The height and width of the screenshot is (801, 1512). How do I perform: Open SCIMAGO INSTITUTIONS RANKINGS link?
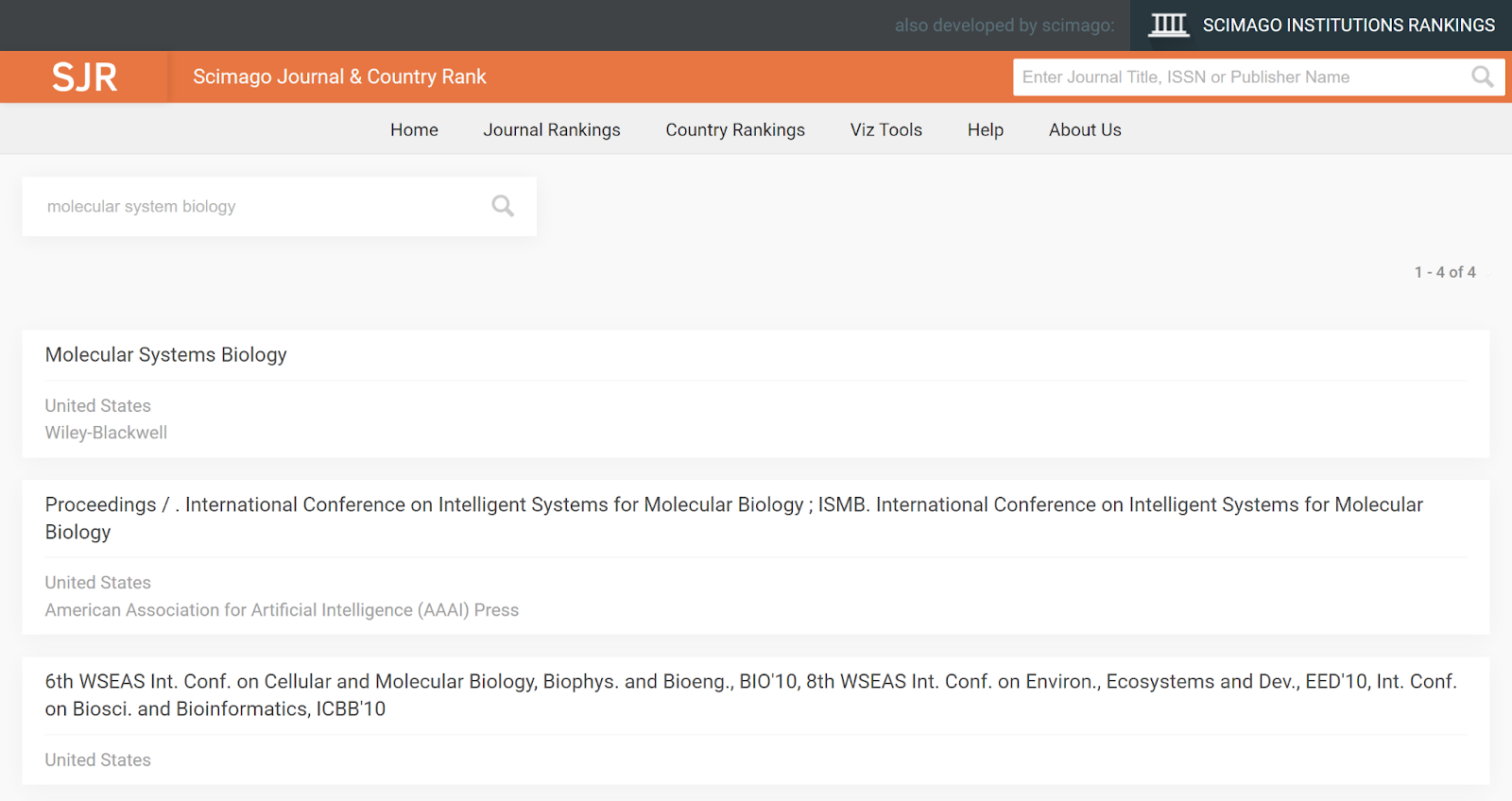(1349, 26)
